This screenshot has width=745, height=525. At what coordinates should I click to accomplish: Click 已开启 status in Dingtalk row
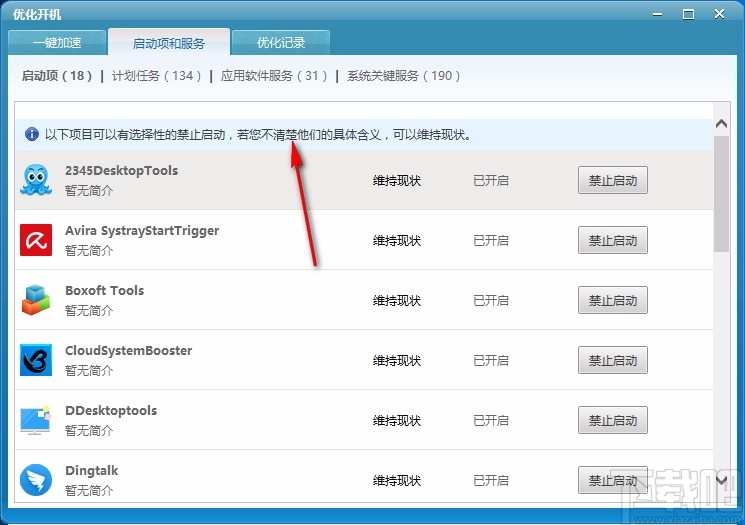pyautogui.click(x=491, y=480)
